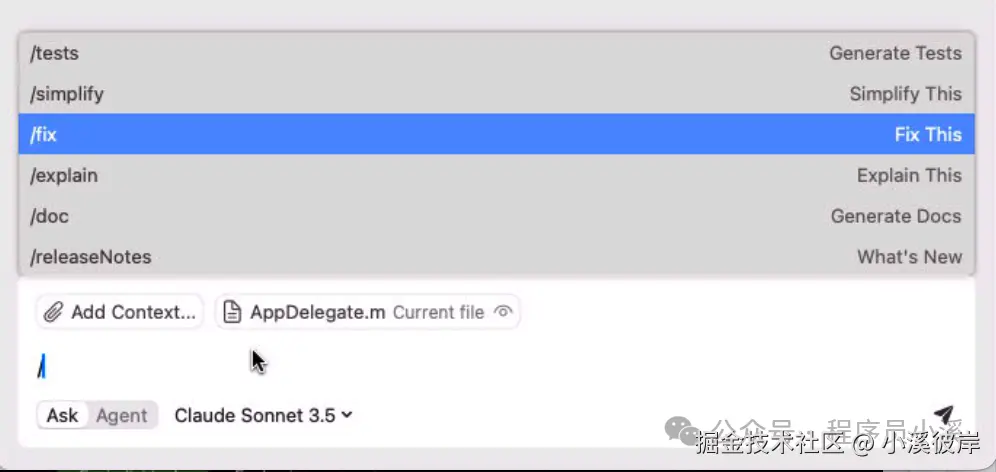Click the Generate Tests description label
The image size is (996, 472).
click(x=896, y=53)
